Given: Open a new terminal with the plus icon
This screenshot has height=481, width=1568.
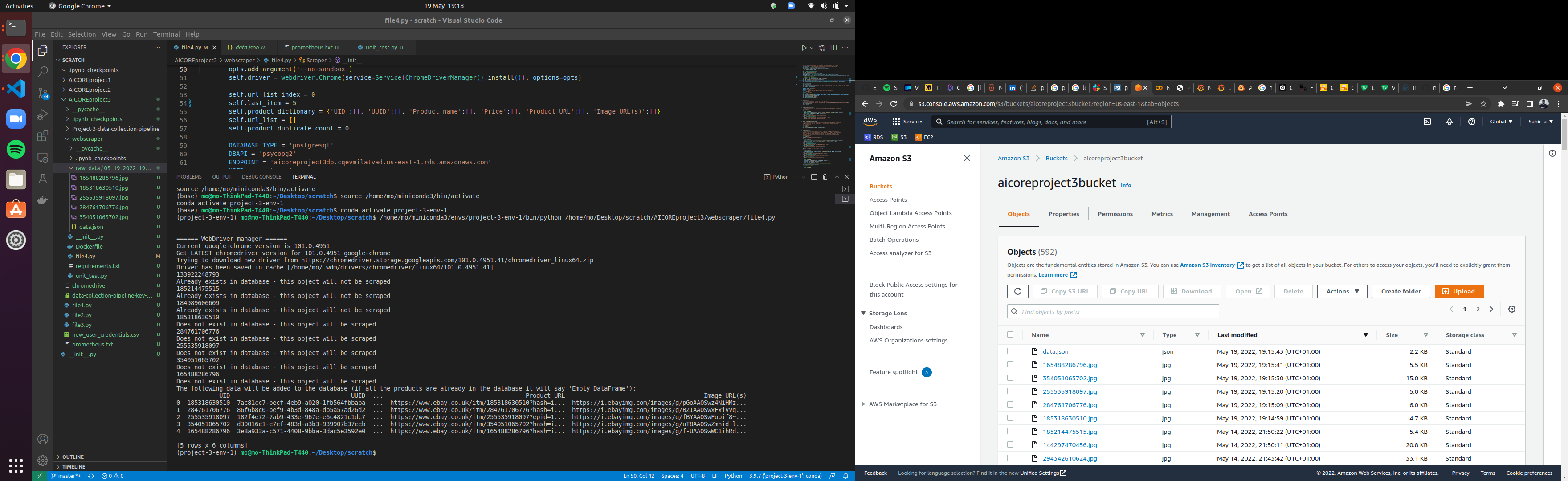Looking at the screenshot, I should click(x=797, y=176).
